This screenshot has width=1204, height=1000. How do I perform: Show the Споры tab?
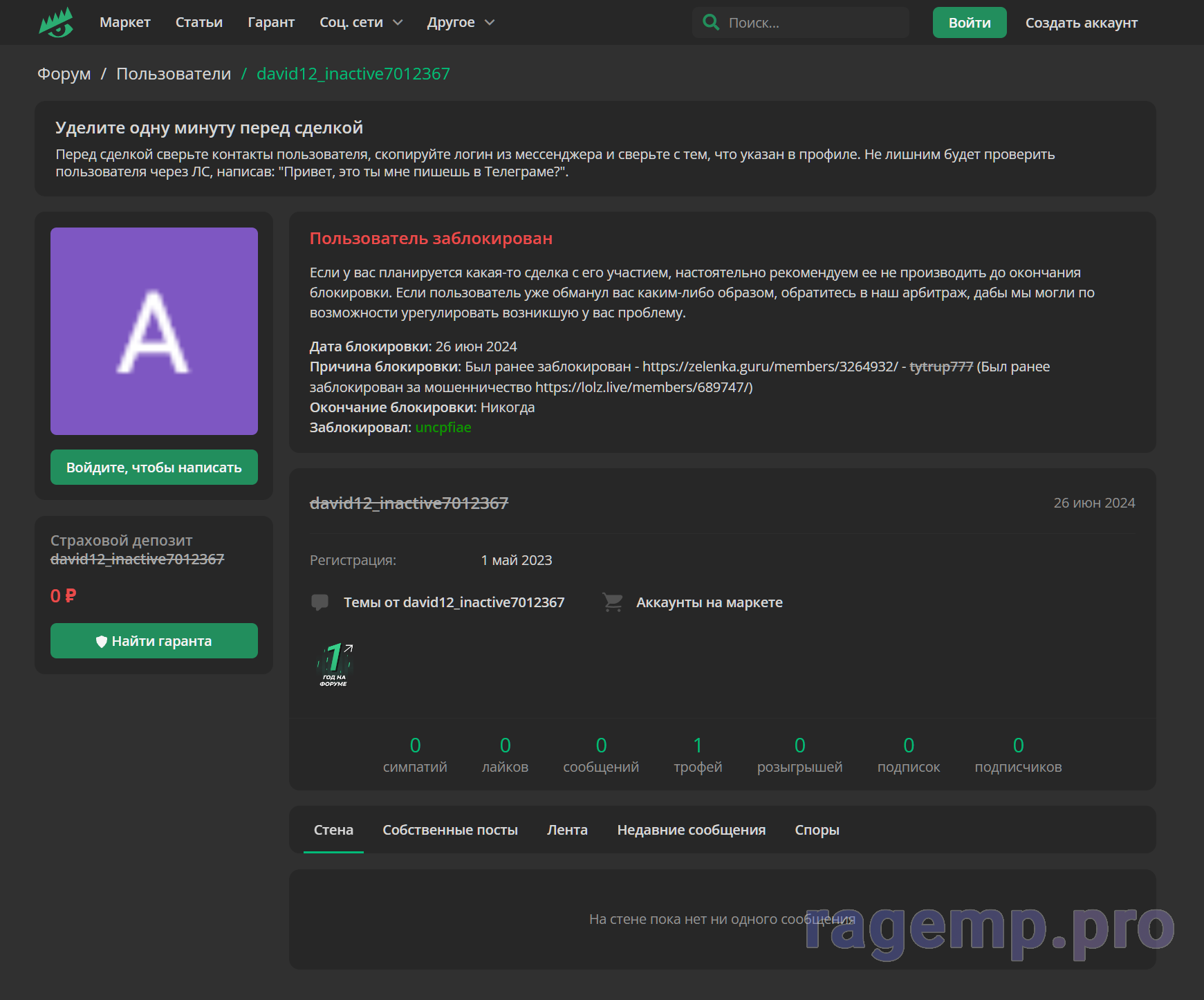tap(817, 830)
